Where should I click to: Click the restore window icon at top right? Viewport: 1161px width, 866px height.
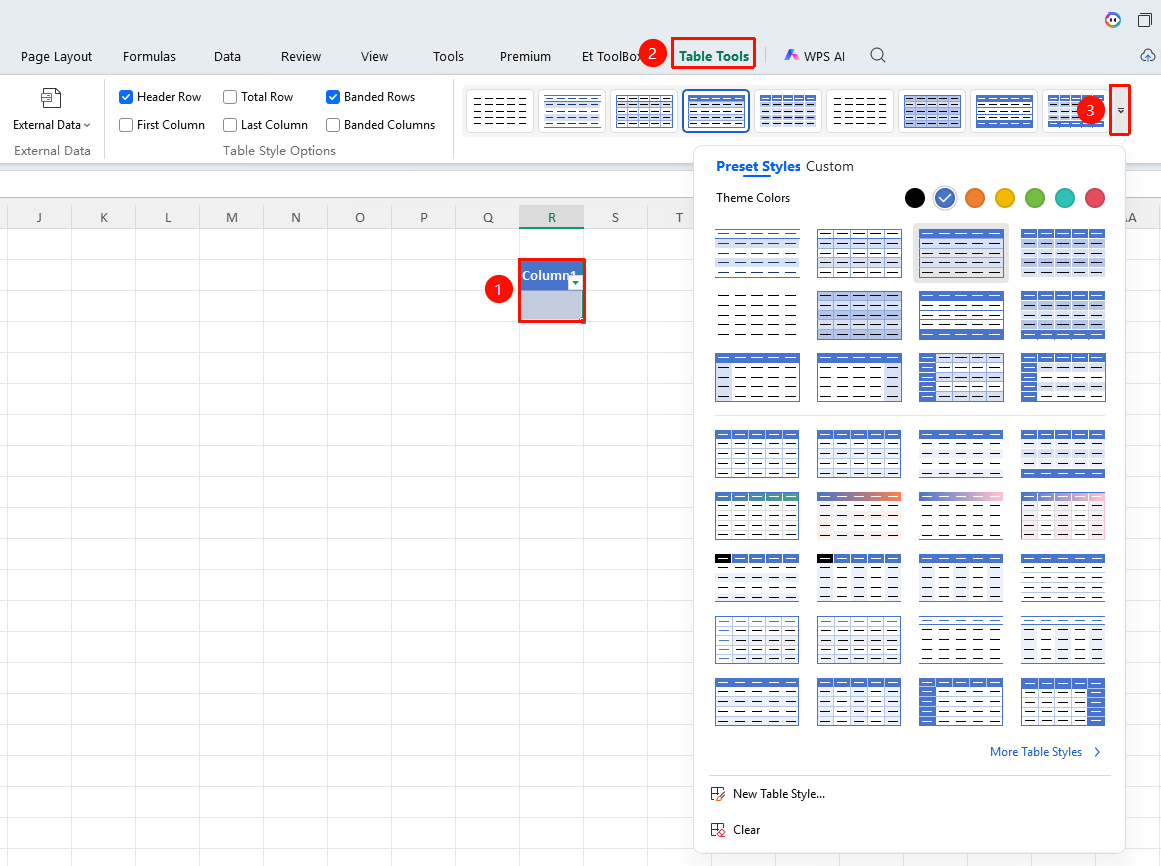1145,20
